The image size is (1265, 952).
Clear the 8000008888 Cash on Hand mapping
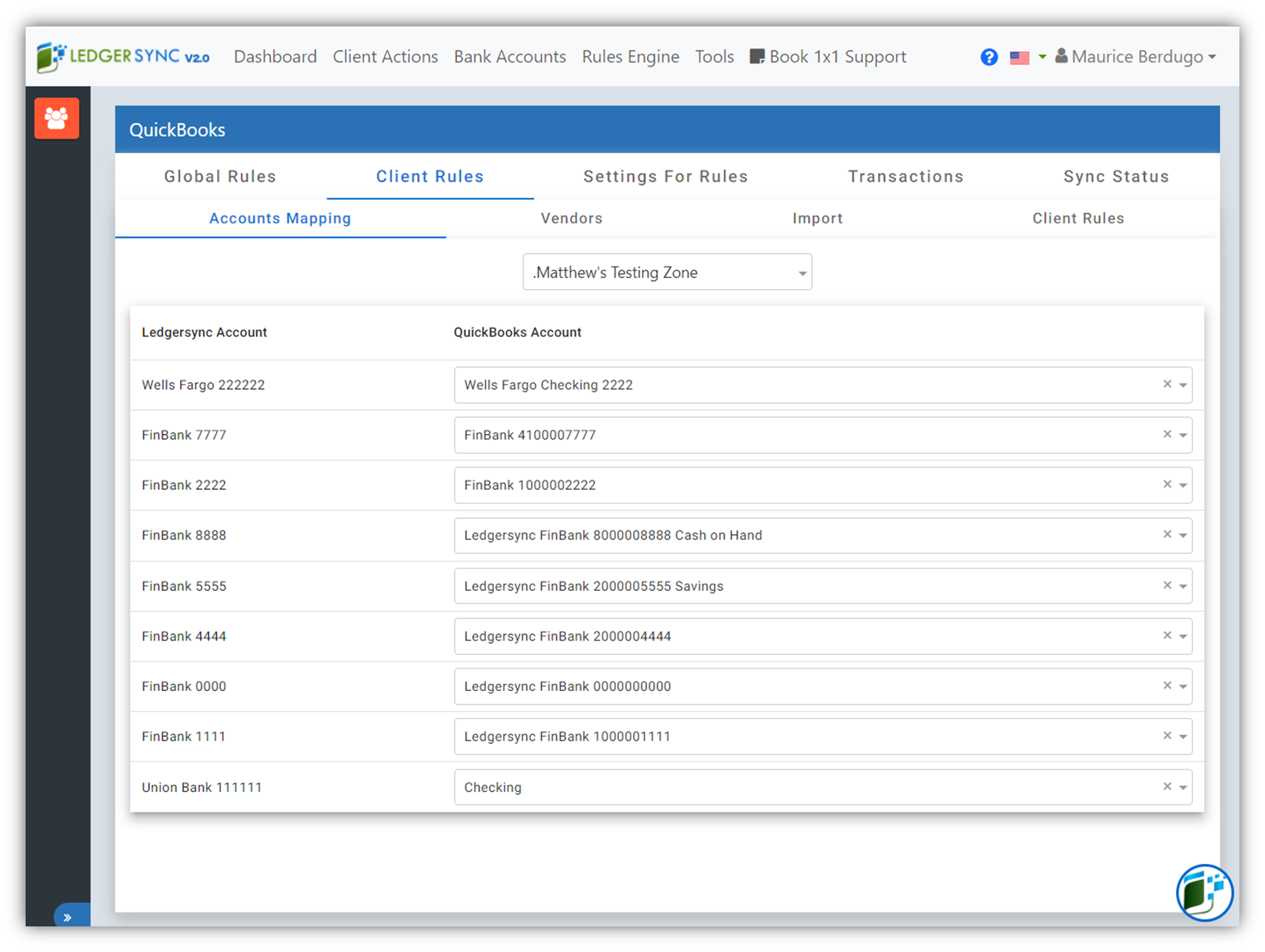click(1167, 535)
